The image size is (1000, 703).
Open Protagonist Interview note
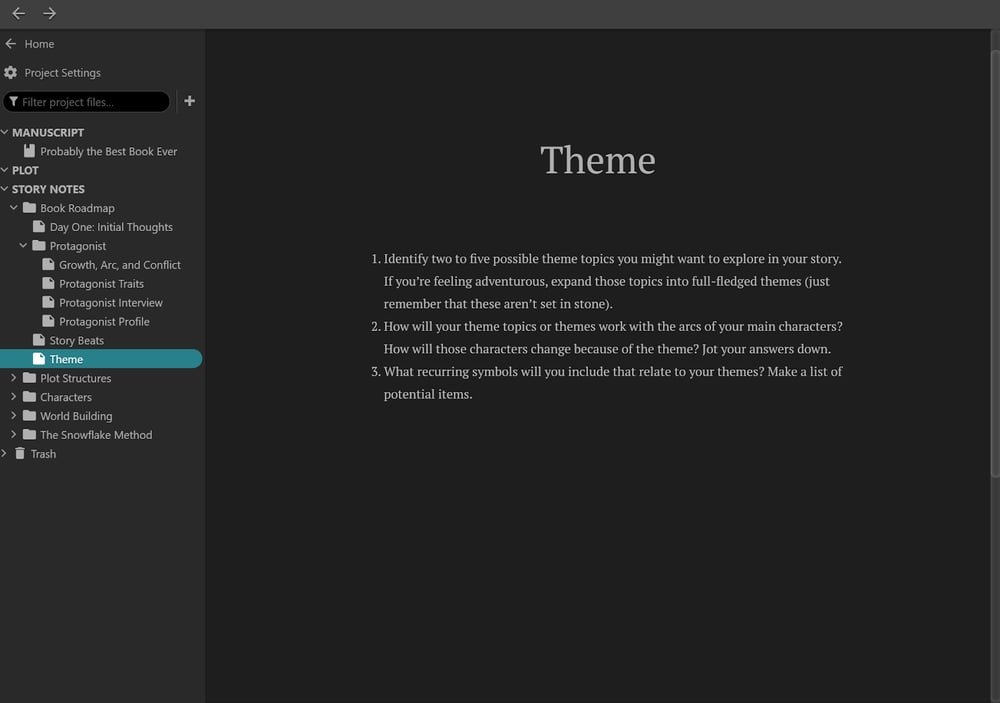coord(111,302)
